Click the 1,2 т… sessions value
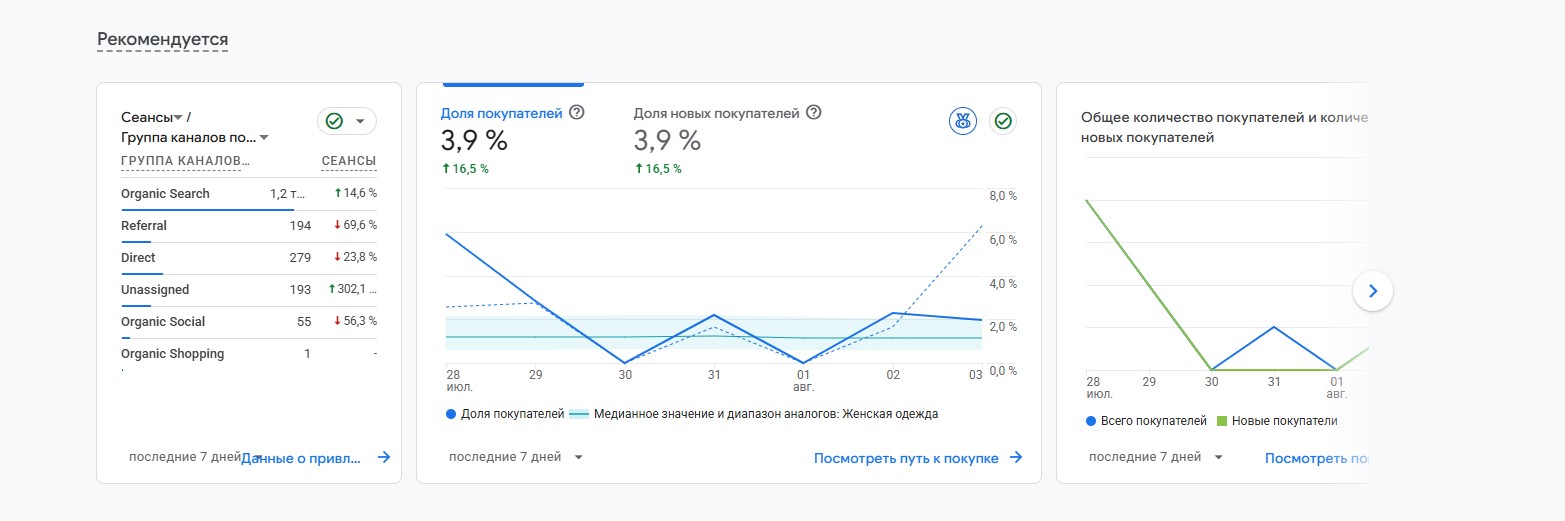 pyautogui.click(x=287, y=194)
